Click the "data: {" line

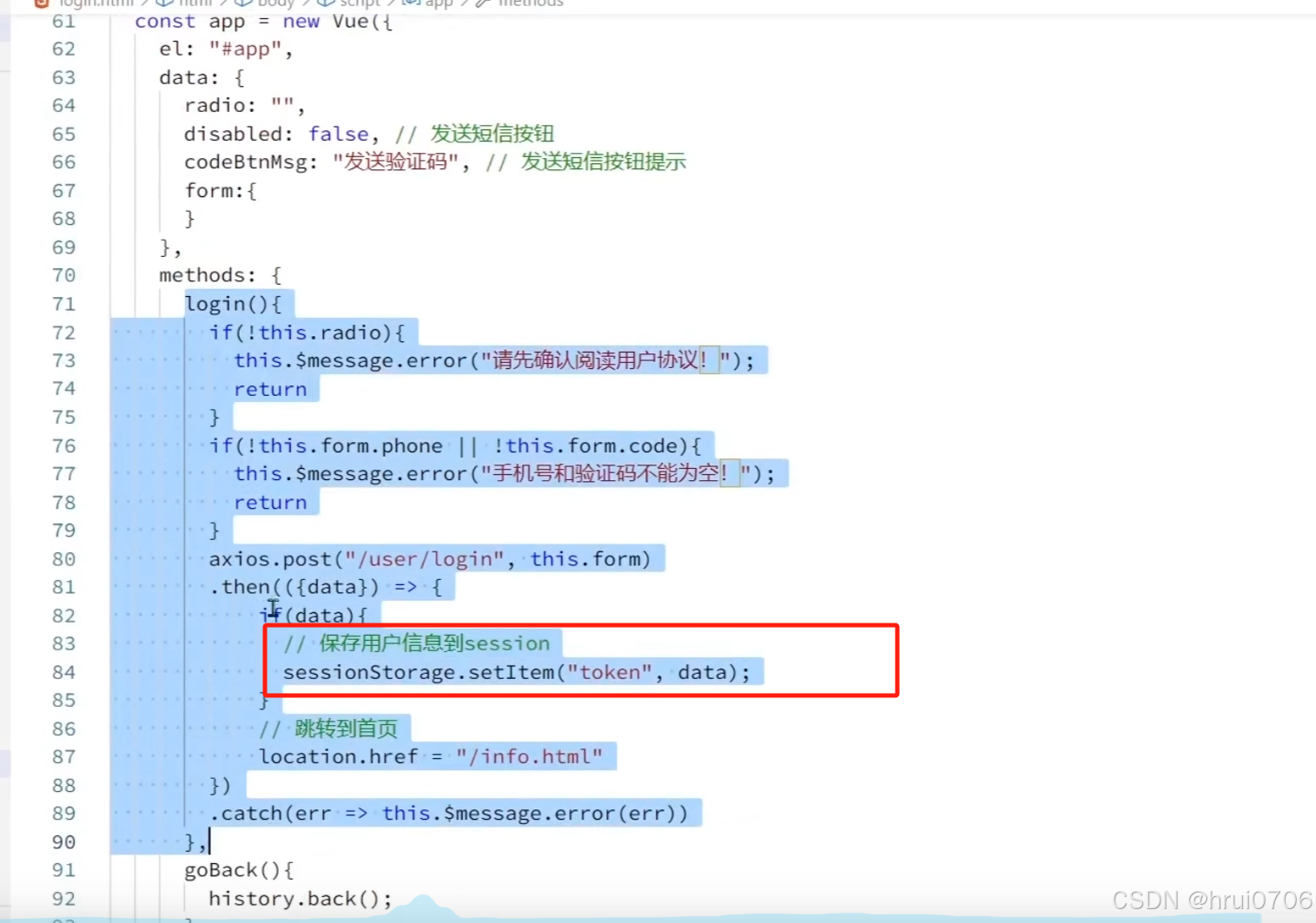(202, 77)
